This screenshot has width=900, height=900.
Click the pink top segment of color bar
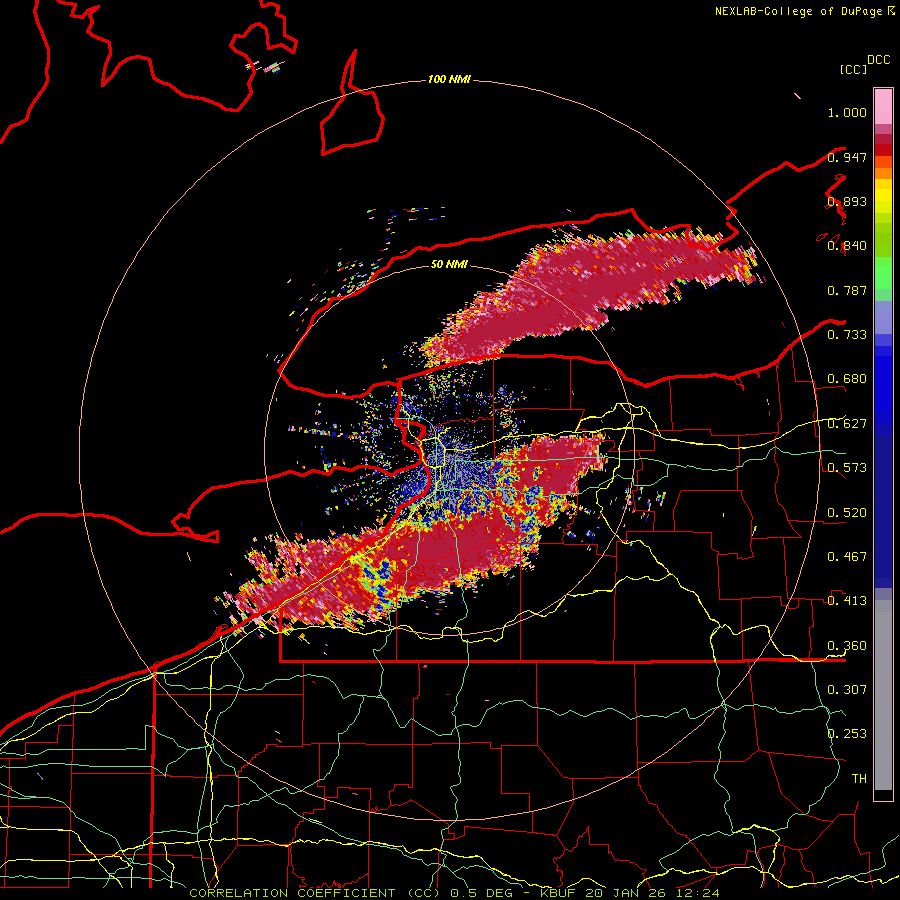click(x=883, y=107)
